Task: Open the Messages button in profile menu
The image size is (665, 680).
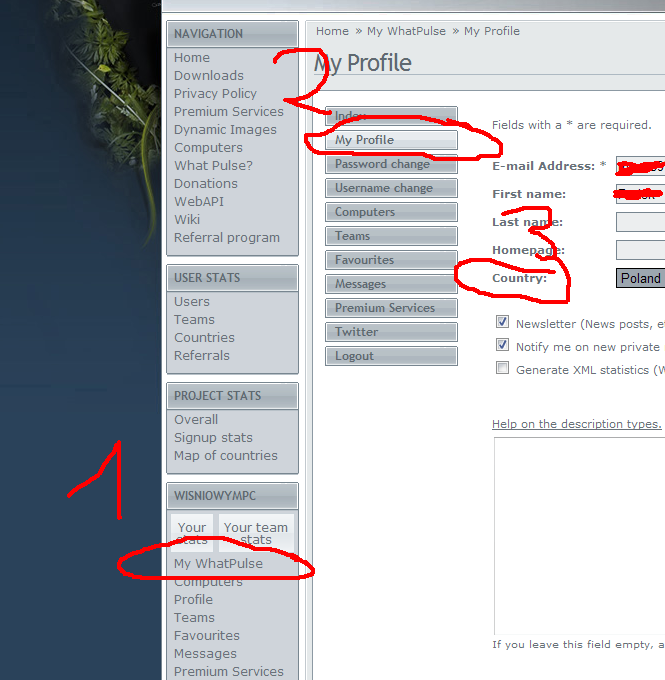Action: pos(391,284)
